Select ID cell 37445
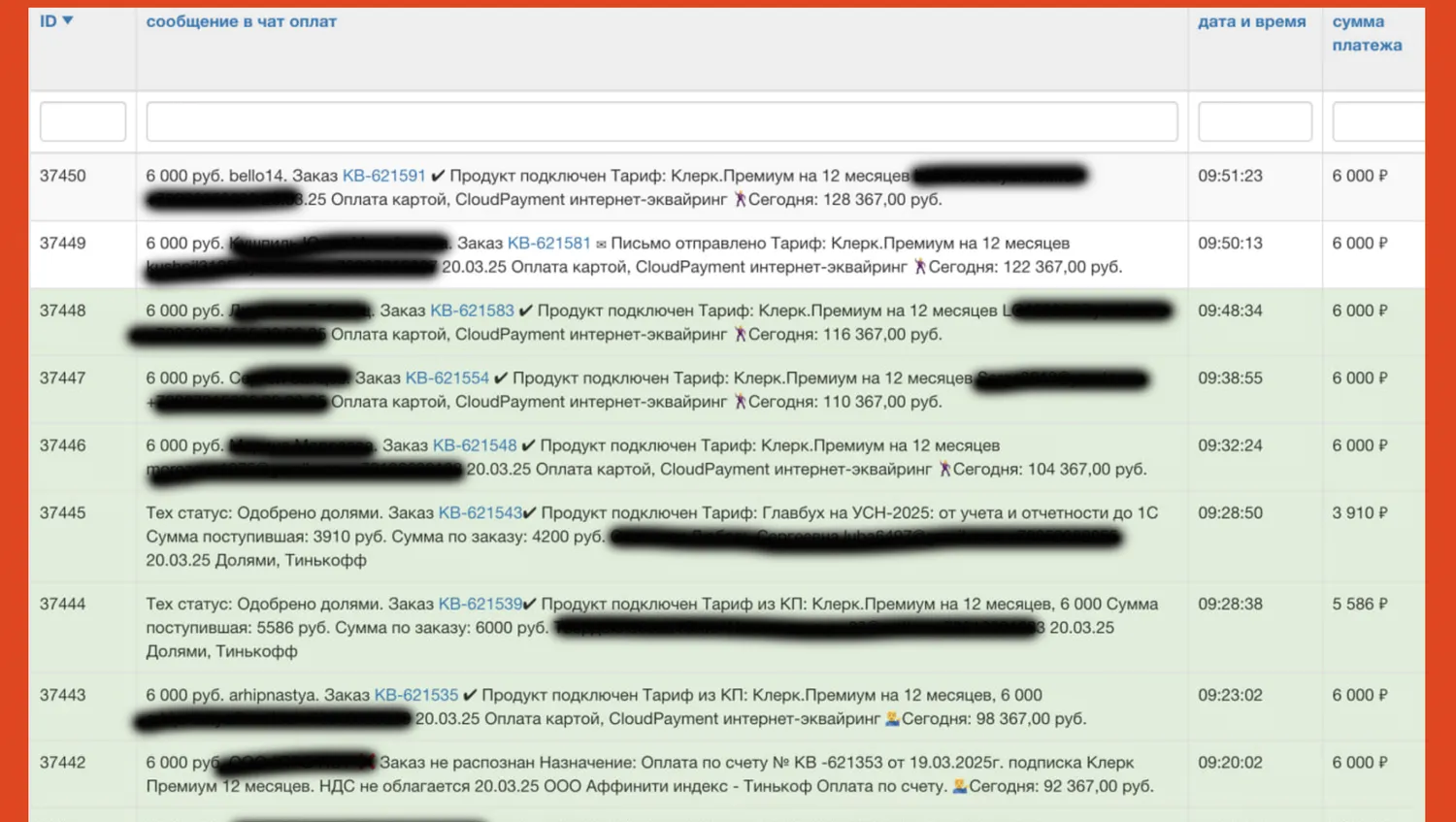The width and height of the screenshot is (1456, 822). tap(63, 513)
